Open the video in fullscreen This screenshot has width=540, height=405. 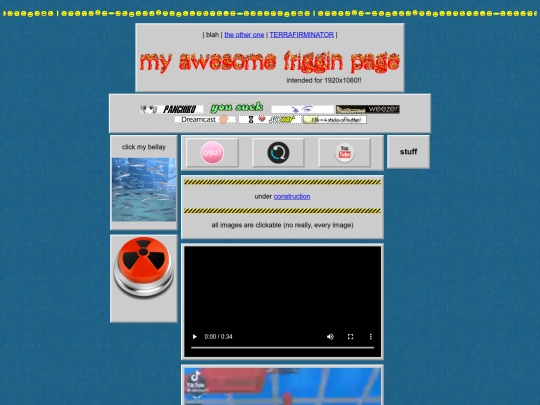pyautogui.click(x=350, y=336)
